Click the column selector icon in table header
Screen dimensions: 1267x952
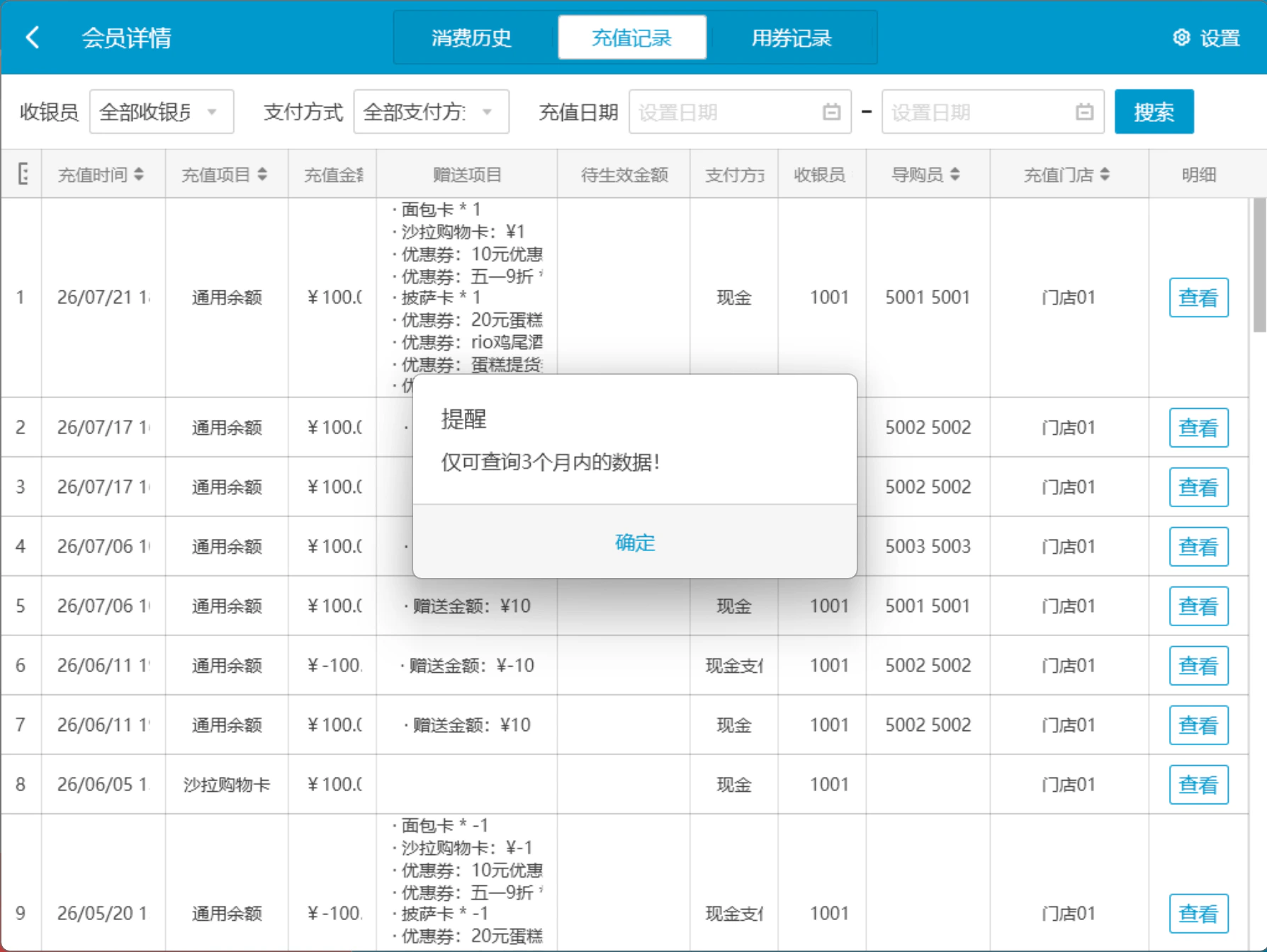[23, 174]
